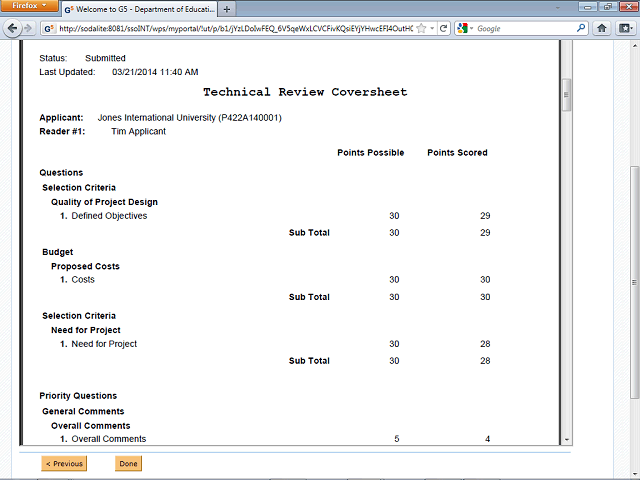640x480 pixels.
Task: Click the Points Possible column header
Action: pyautogui.click(x=371, y=153)
